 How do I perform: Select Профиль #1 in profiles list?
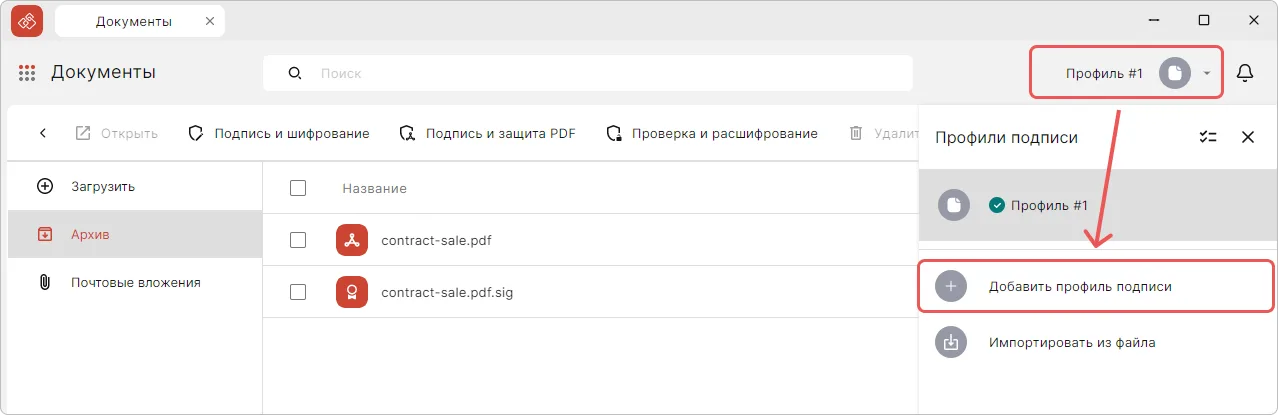tap(1098, 205)
